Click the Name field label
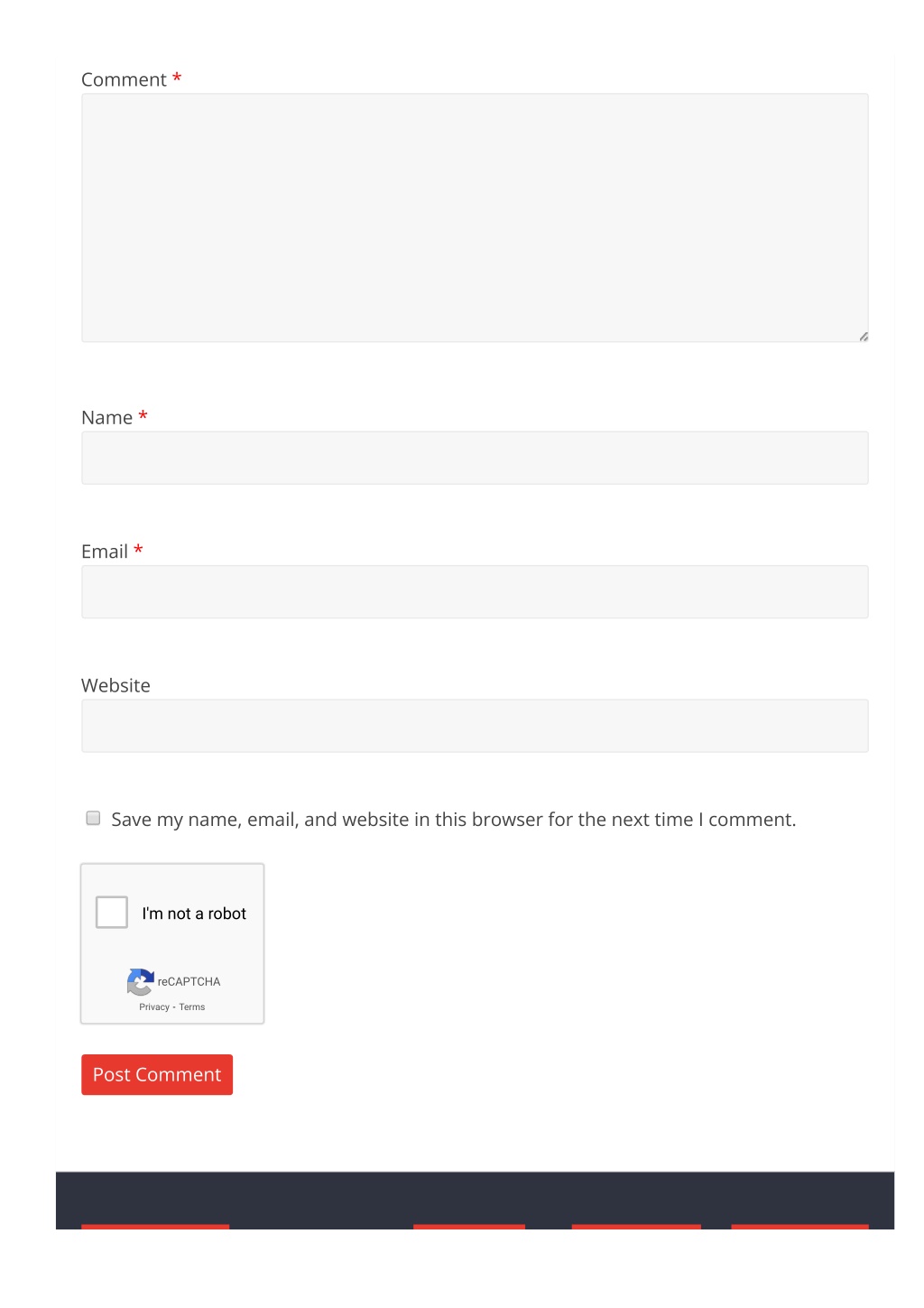The height and width of the screenshot is (1308, 924). tap(106, 417)
